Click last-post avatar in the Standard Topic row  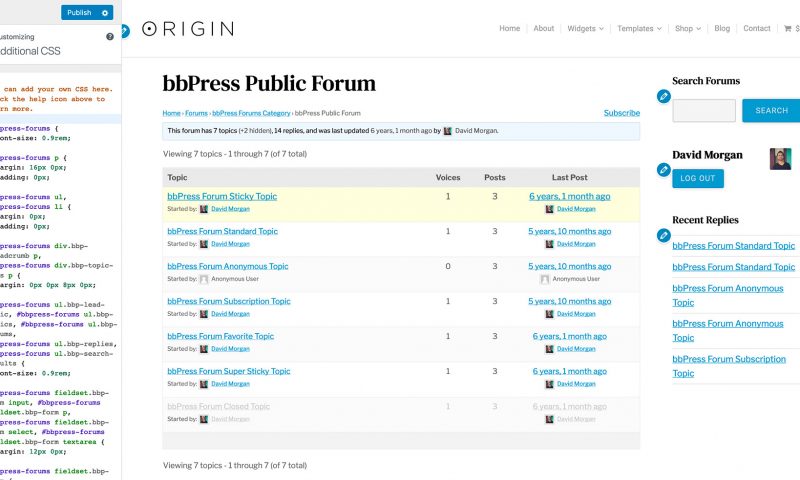(549, 244)
